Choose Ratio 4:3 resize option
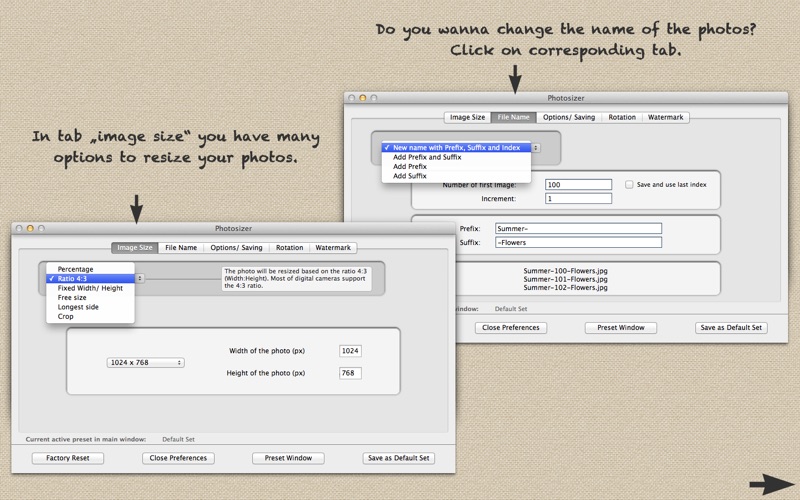This screenshot has width=800, height=500. pos(90,279)
